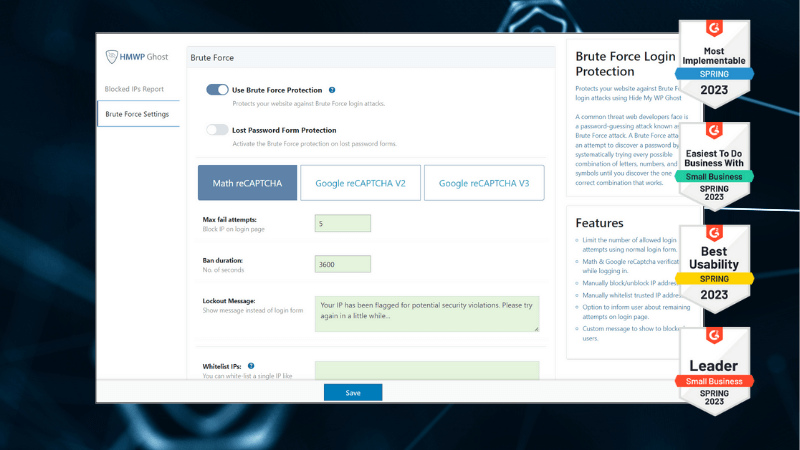Enable Lost Password Form Protection toggle
Image resolution: width=800 pixels, height=450 pixels.
pos(217,130)
